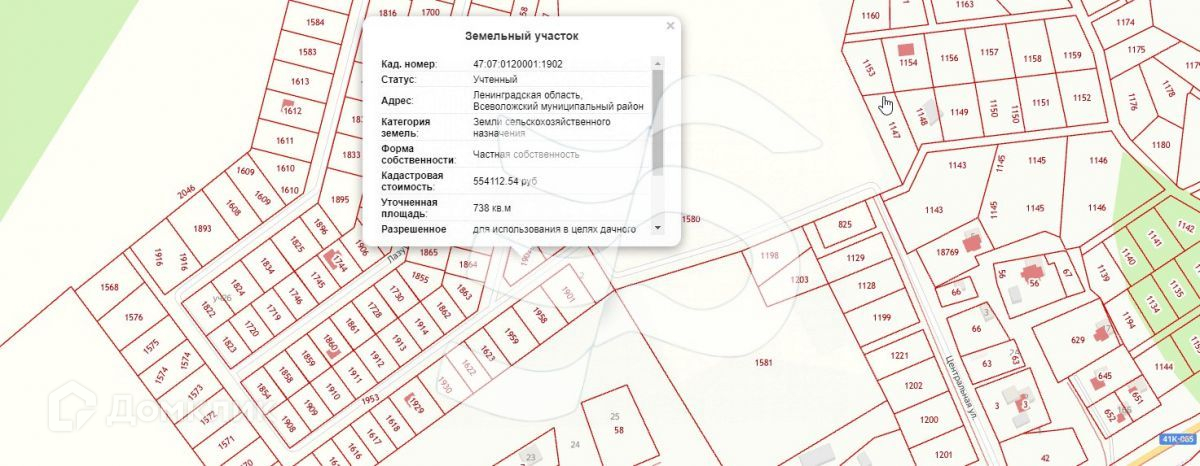The image size is (1200, 466).
Task: Select parcel 1199 on the map
Action: click(x=882, y=317)
